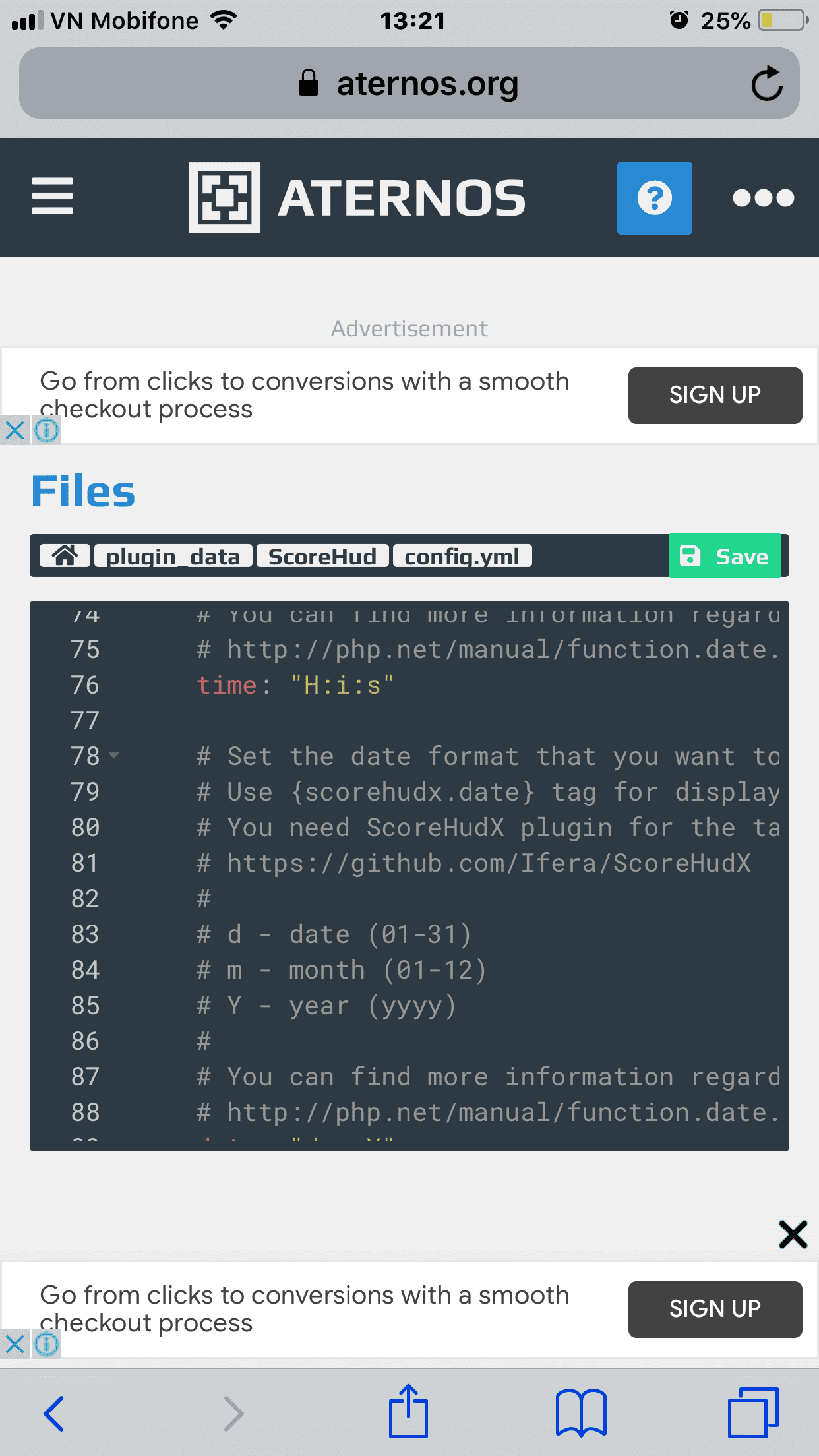Image resolution: width=819 pixels, height=1456 pixels.
Task: Tap the Safari share icon
Action: [408, 1412]
